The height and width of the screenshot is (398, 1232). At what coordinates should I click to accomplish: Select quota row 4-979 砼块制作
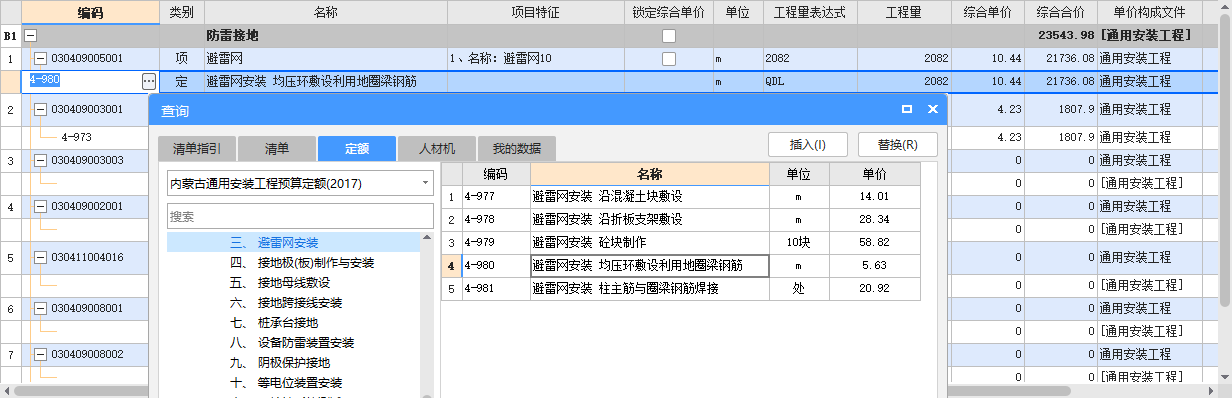pos(680,243)
